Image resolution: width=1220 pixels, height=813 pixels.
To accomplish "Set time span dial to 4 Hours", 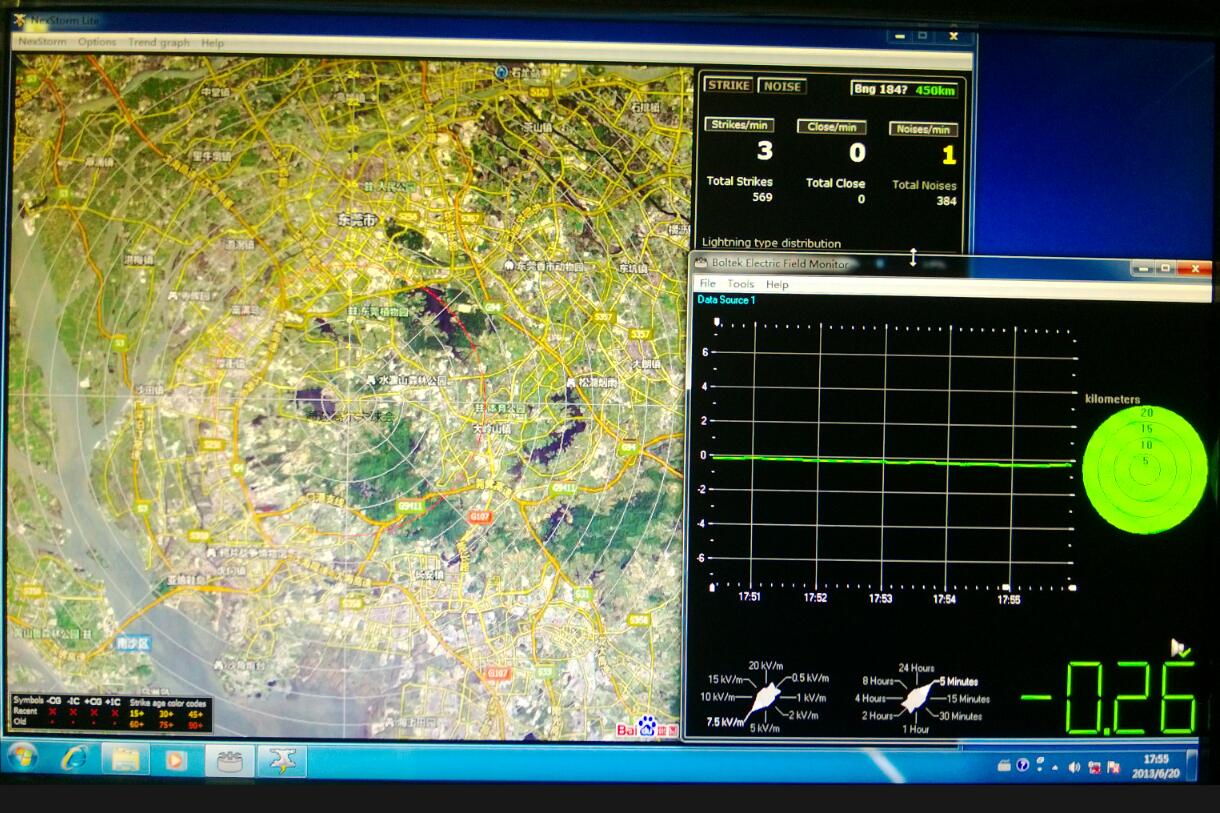I will 871,699.
